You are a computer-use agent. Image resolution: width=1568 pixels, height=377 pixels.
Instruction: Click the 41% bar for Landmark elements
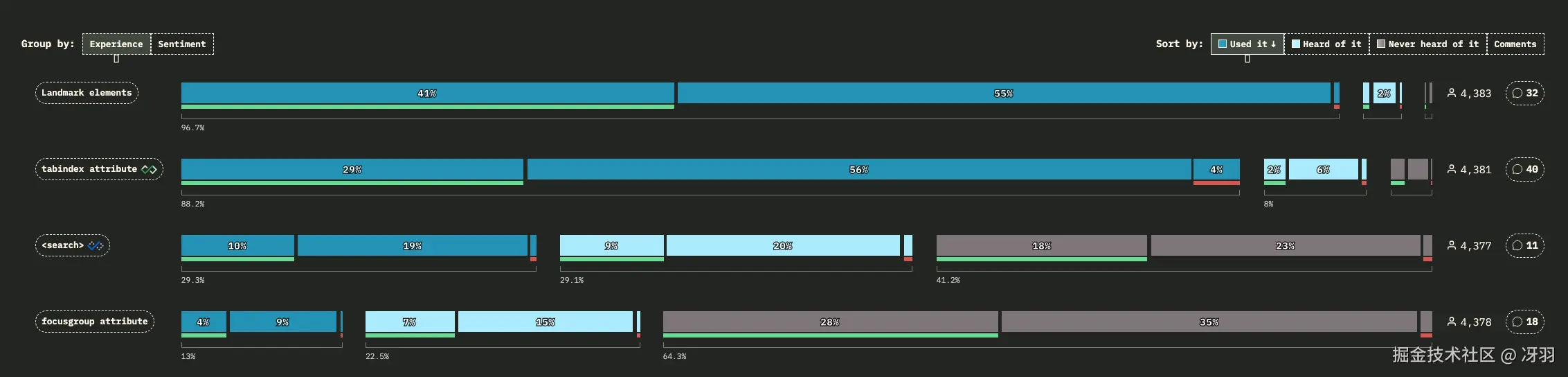[427, 93]
